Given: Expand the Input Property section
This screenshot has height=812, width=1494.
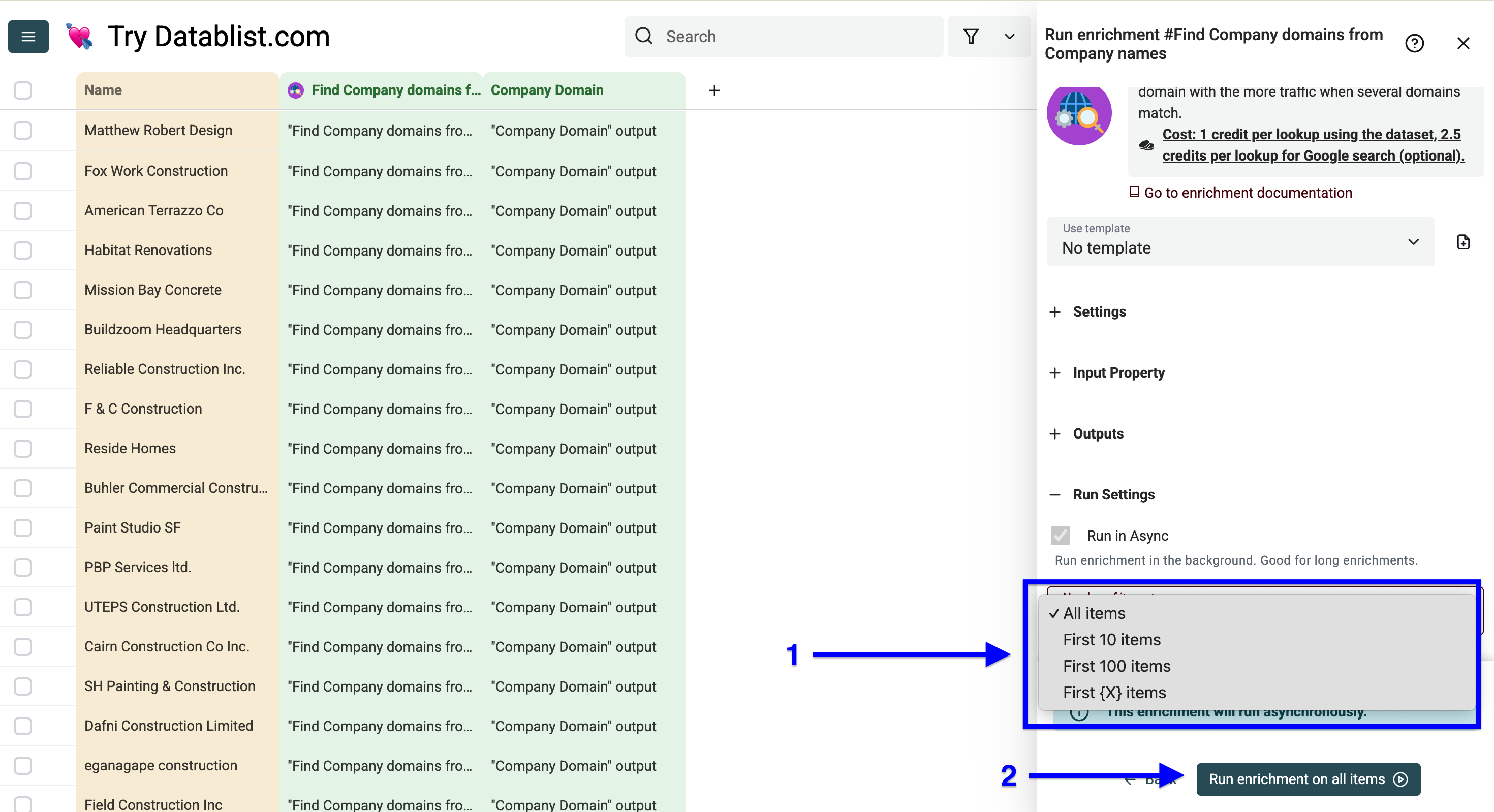Looking at the screenshot, I should point(1107,373).
